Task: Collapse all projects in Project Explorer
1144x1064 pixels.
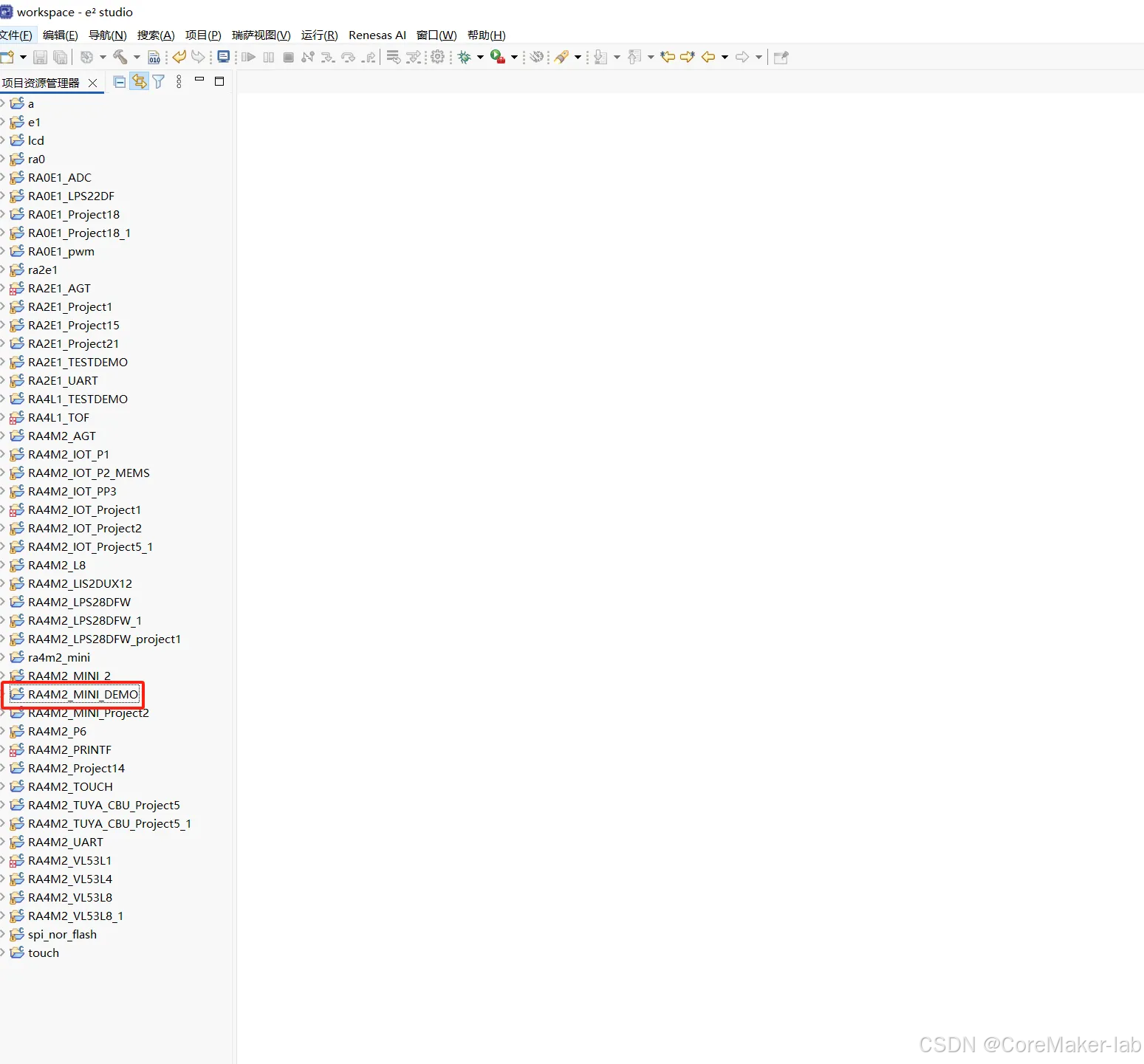Action: click(x=119, y=81)
